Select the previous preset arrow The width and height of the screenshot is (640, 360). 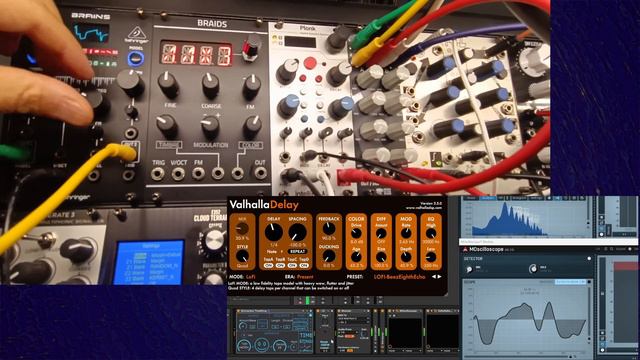tap(433, 277)
